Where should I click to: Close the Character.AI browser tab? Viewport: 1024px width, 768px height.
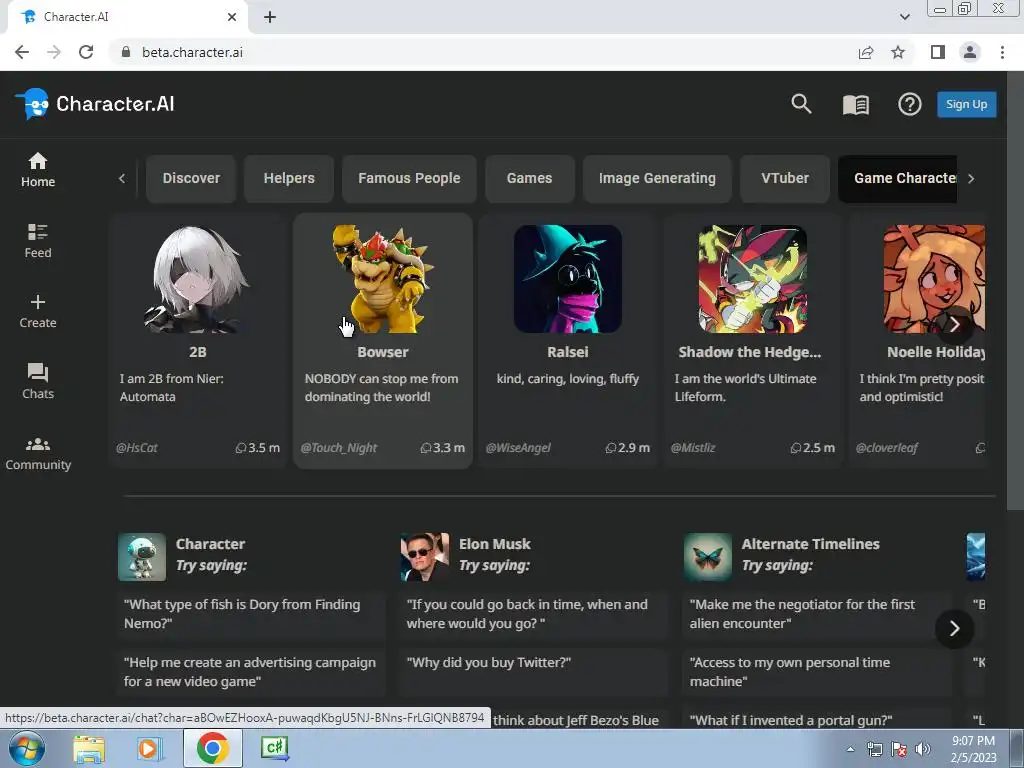(x=232, y=17)
